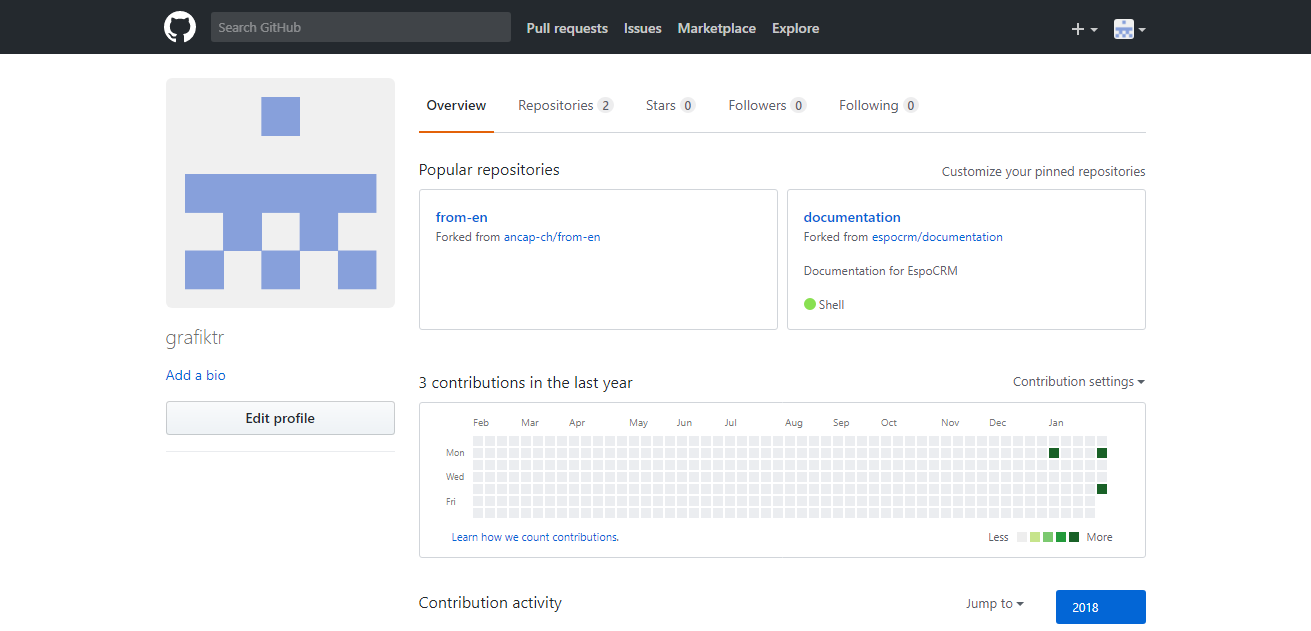Switch to the Stars tab
The width and height of the screenshot is (1311, 631).
tap(670, 105)
